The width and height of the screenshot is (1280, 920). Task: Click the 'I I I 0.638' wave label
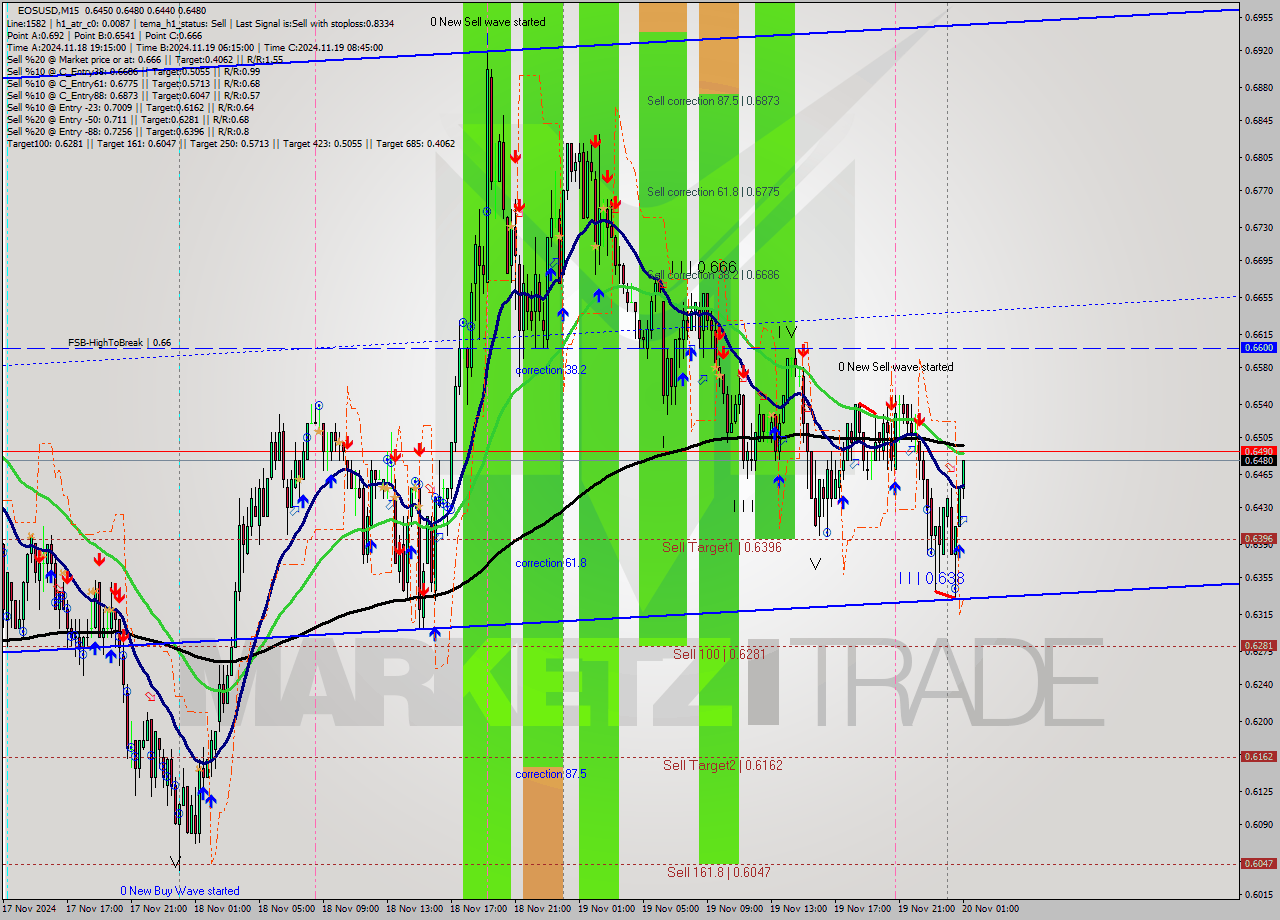tap(931, 578)
